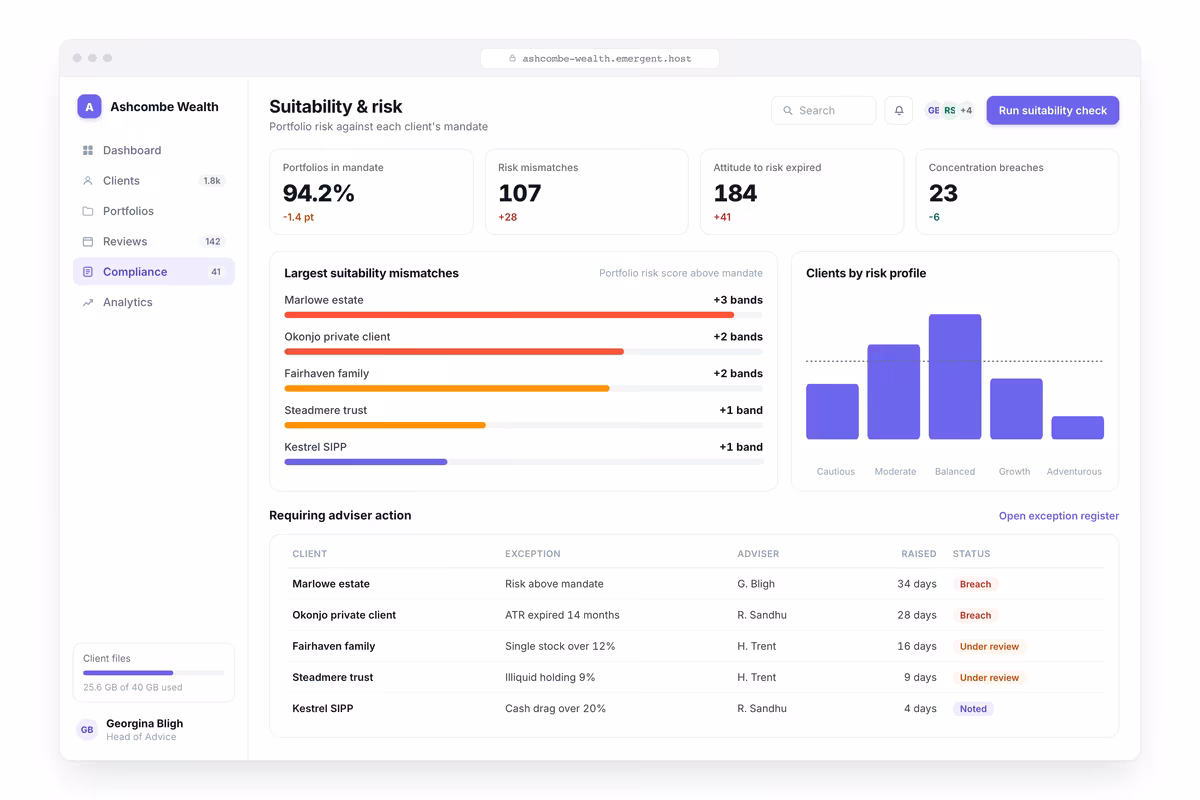Click the GE avatar in header
1200x800 pixels.
click(933, 111)
